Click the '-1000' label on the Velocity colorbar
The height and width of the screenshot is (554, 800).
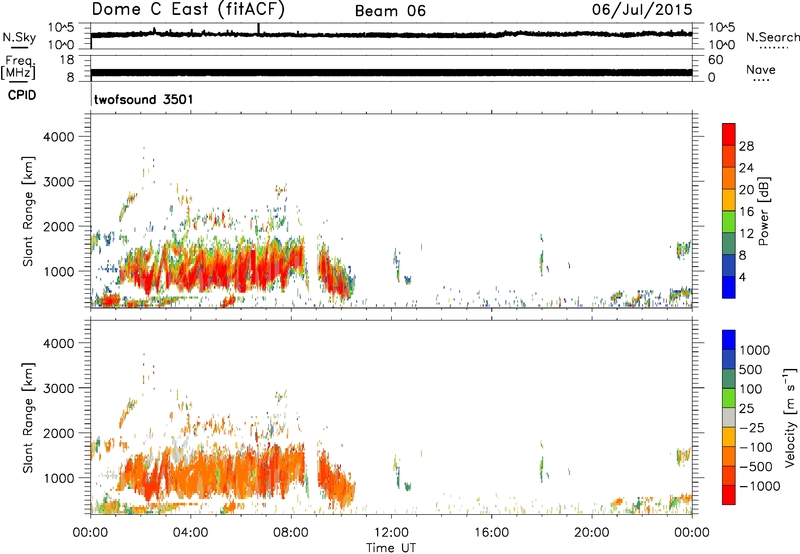759,486
